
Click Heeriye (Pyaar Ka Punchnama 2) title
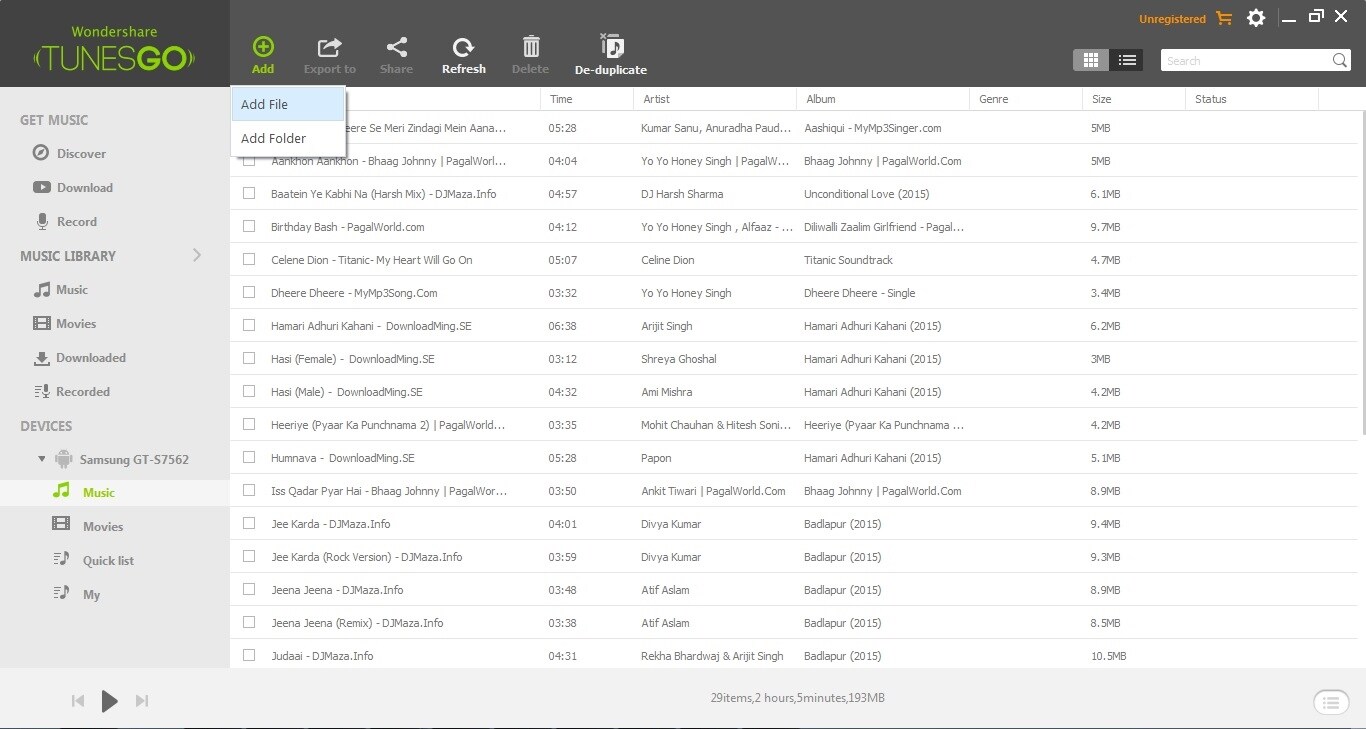[388, 425]
